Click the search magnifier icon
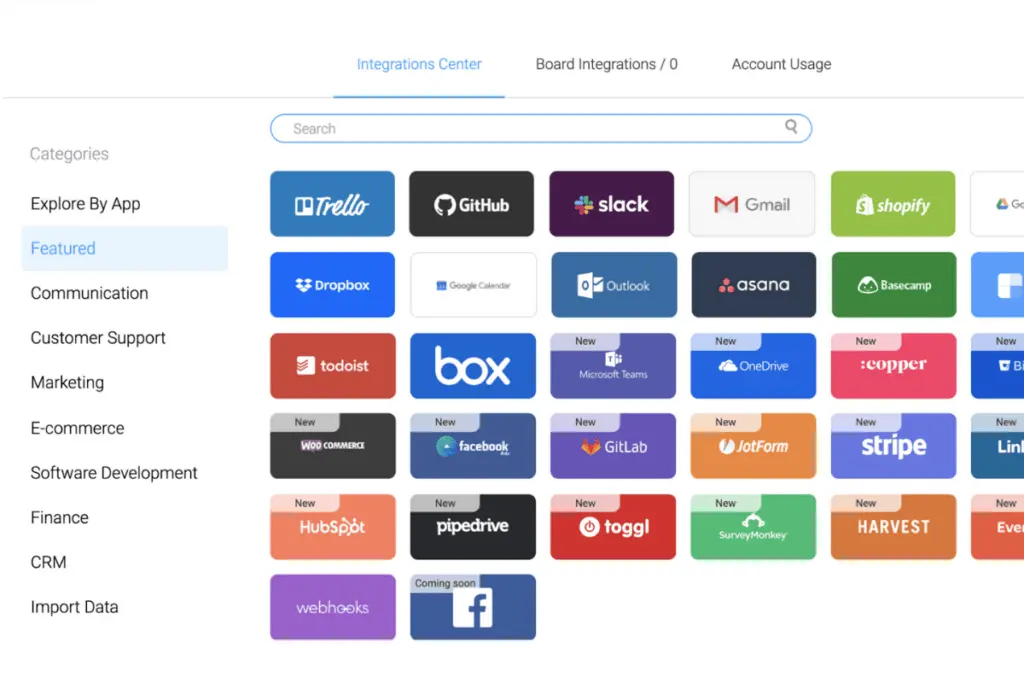Viewport: 1024px width, 683px height. [791, 127]
